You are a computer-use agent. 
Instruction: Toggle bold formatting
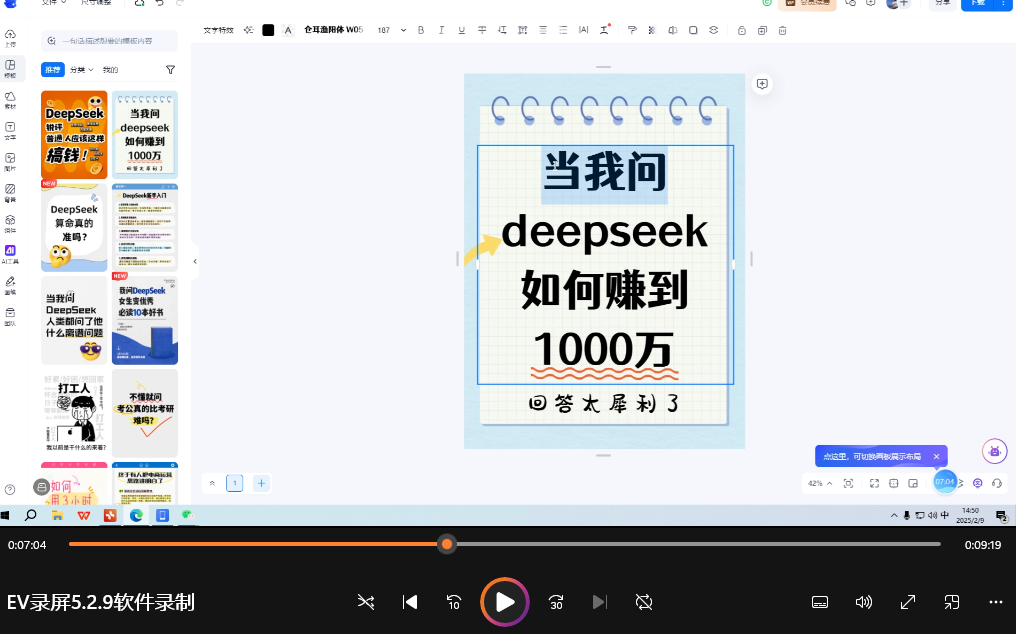(x=421, y=30)
